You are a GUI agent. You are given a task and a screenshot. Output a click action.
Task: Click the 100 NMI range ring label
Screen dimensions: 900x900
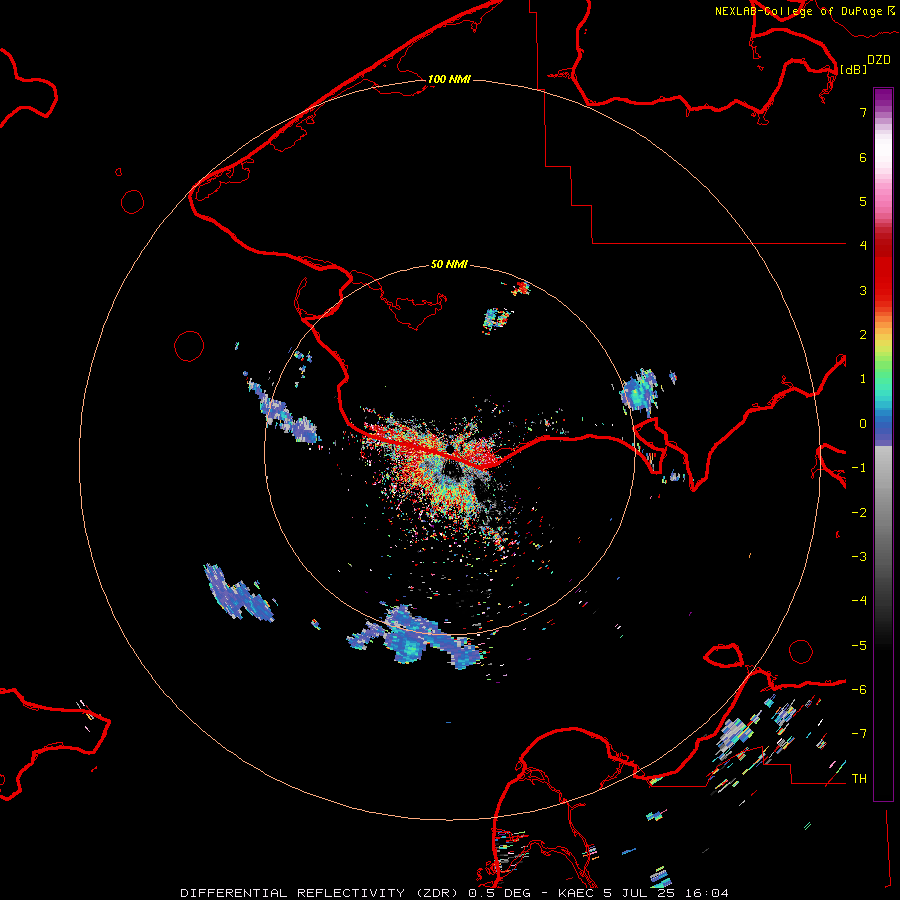coord(449,79)
